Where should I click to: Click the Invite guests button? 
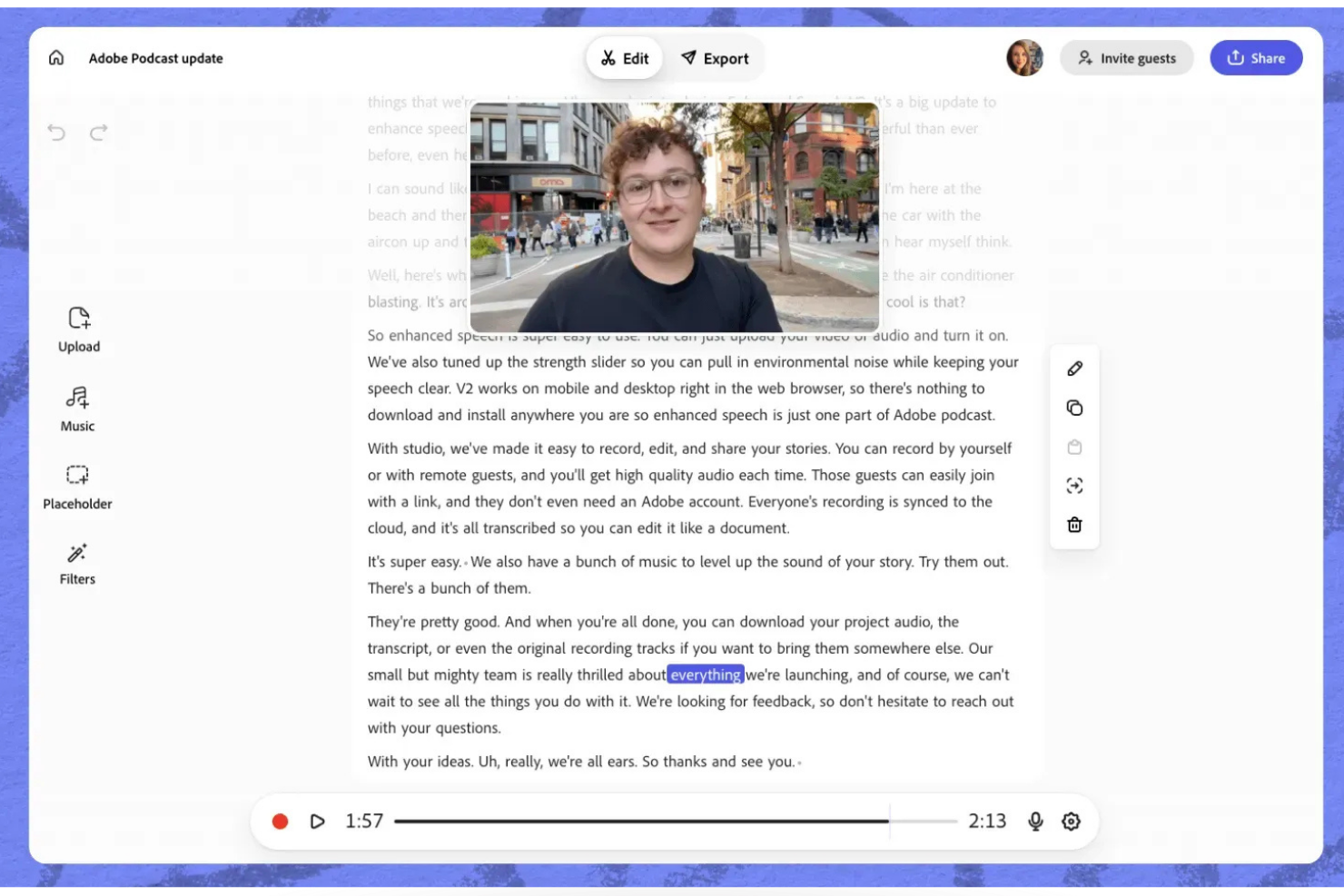click(1126, 58)
